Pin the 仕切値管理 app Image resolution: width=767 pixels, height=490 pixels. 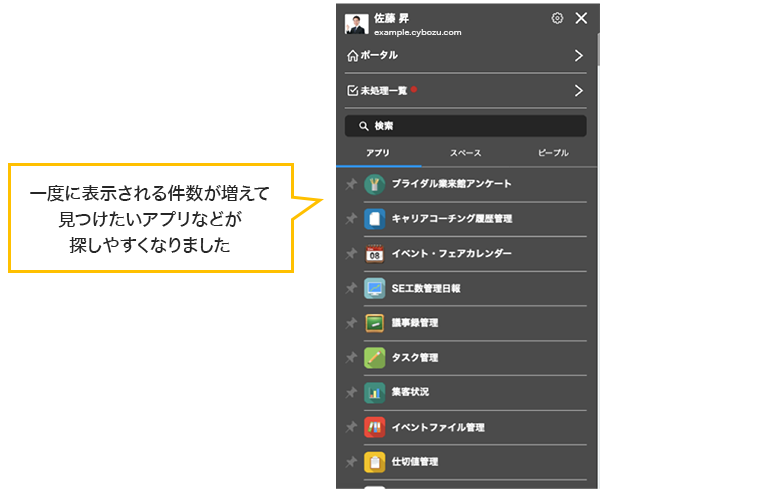(351, 462)
